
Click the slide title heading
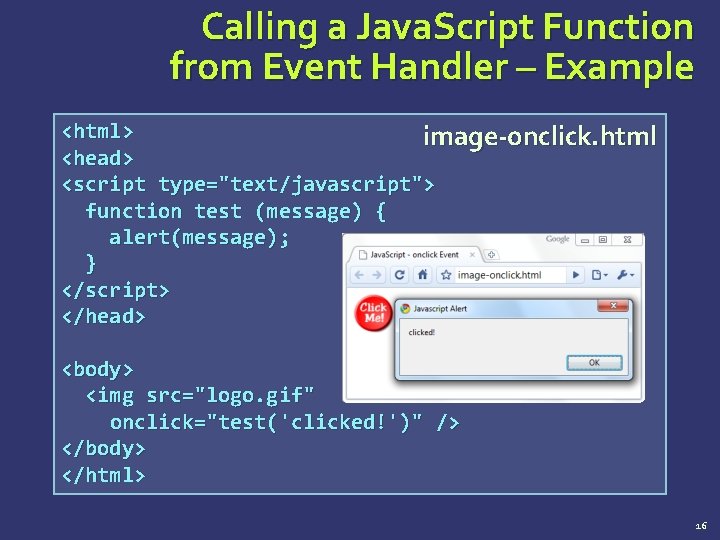tap(432, 46)
